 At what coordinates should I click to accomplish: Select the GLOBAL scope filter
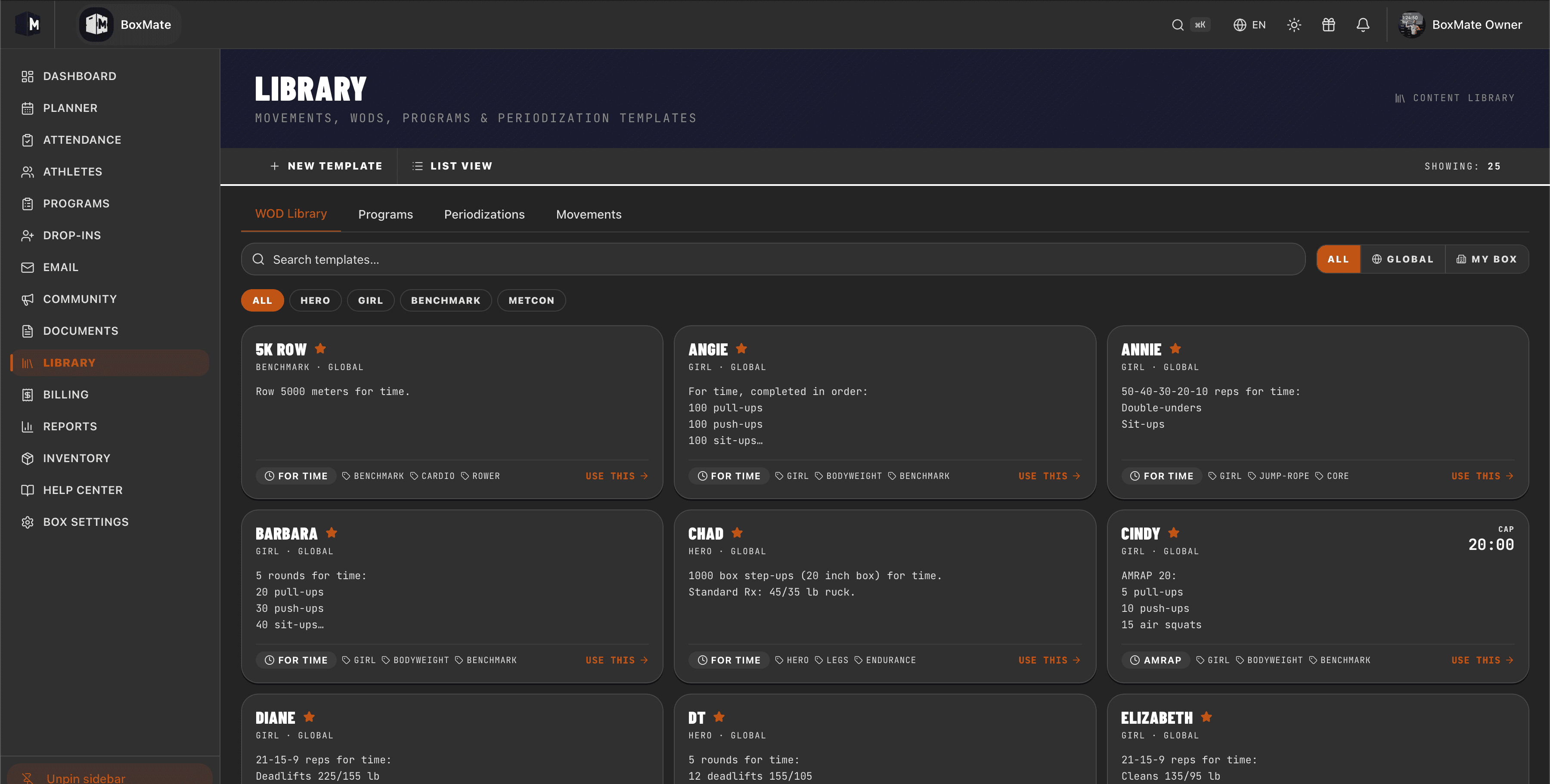tap(1403, 259)
